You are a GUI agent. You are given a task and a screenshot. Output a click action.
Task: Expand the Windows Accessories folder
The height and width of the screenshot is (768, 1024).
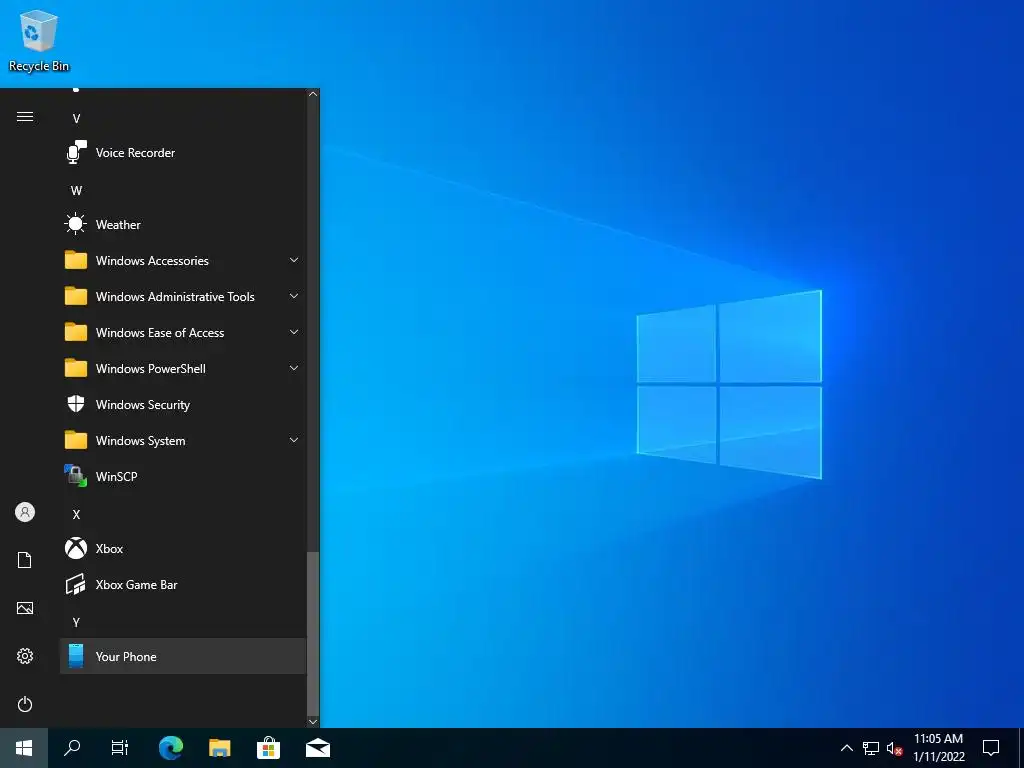click(183, 261)
